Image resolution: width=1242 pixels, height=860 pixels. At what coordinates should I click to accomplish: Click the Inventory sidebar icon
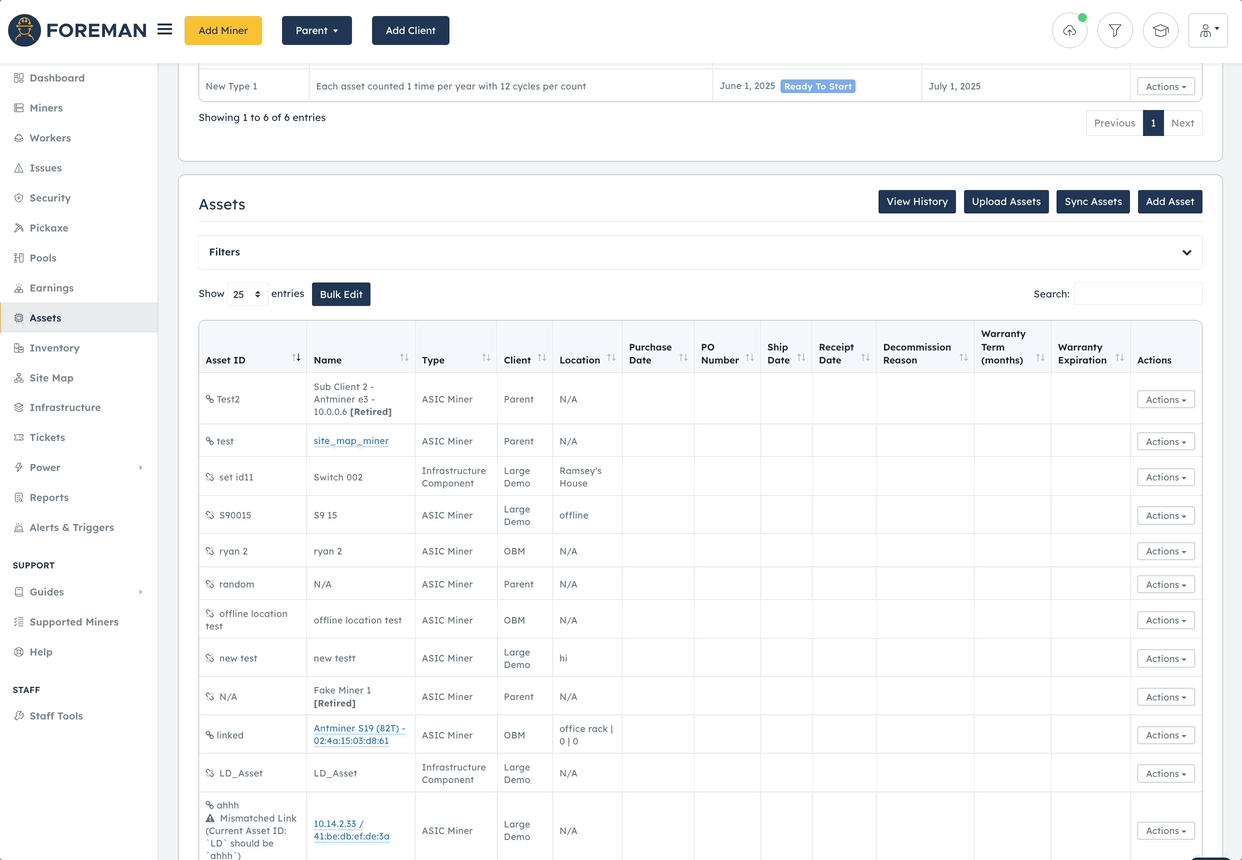[x=19, y=348]
